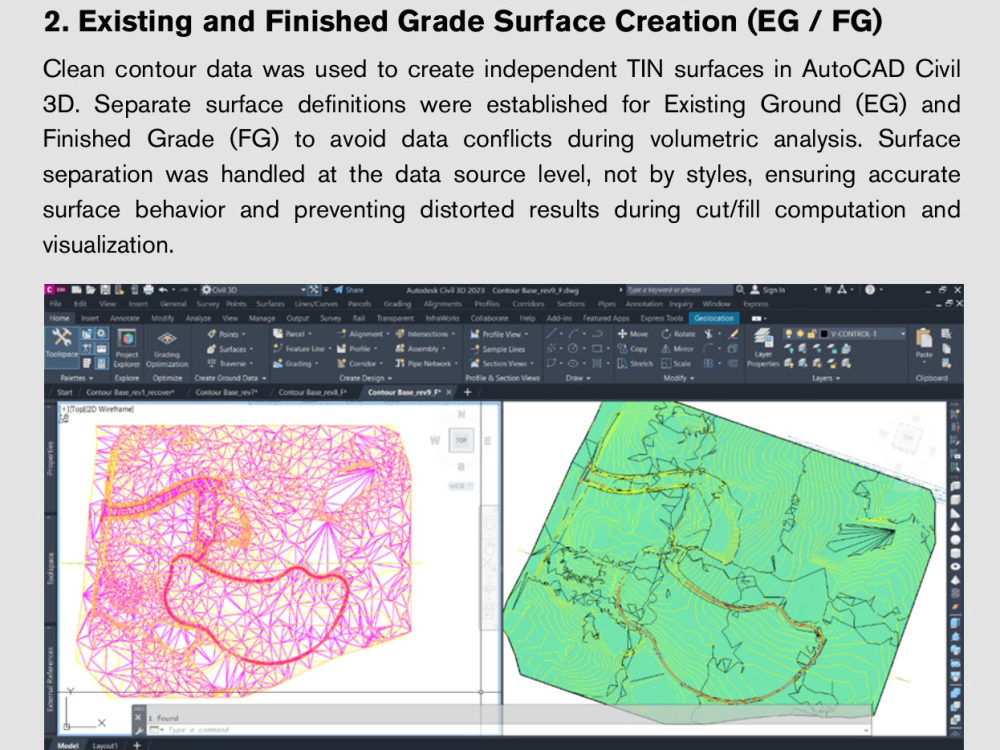Screen dimensions: 1000x750
Task: Switch to the Home ribbon tab
Action: click(59, 318)
